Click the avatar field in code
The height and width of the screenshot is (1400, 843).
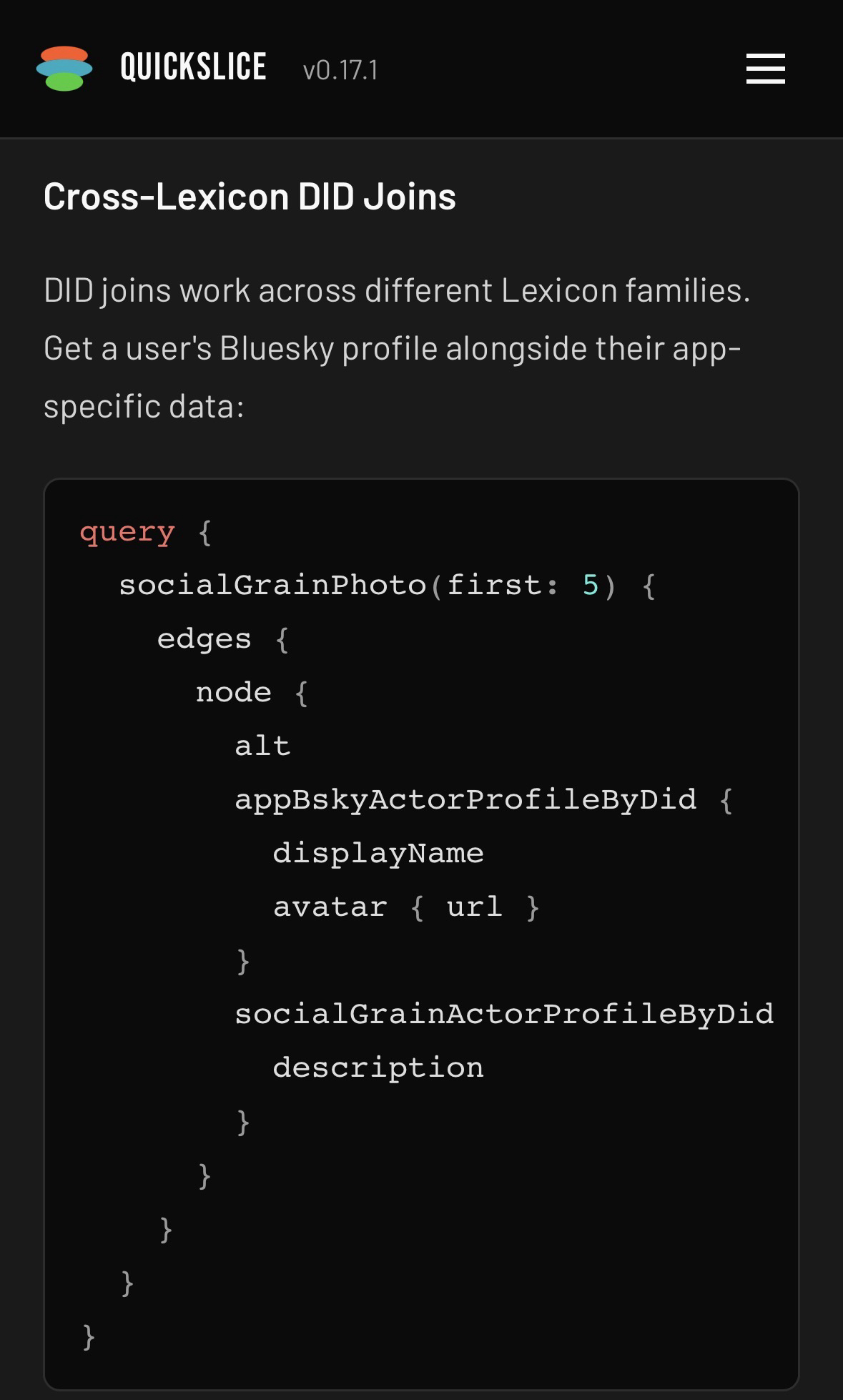[x=330, y=907]
